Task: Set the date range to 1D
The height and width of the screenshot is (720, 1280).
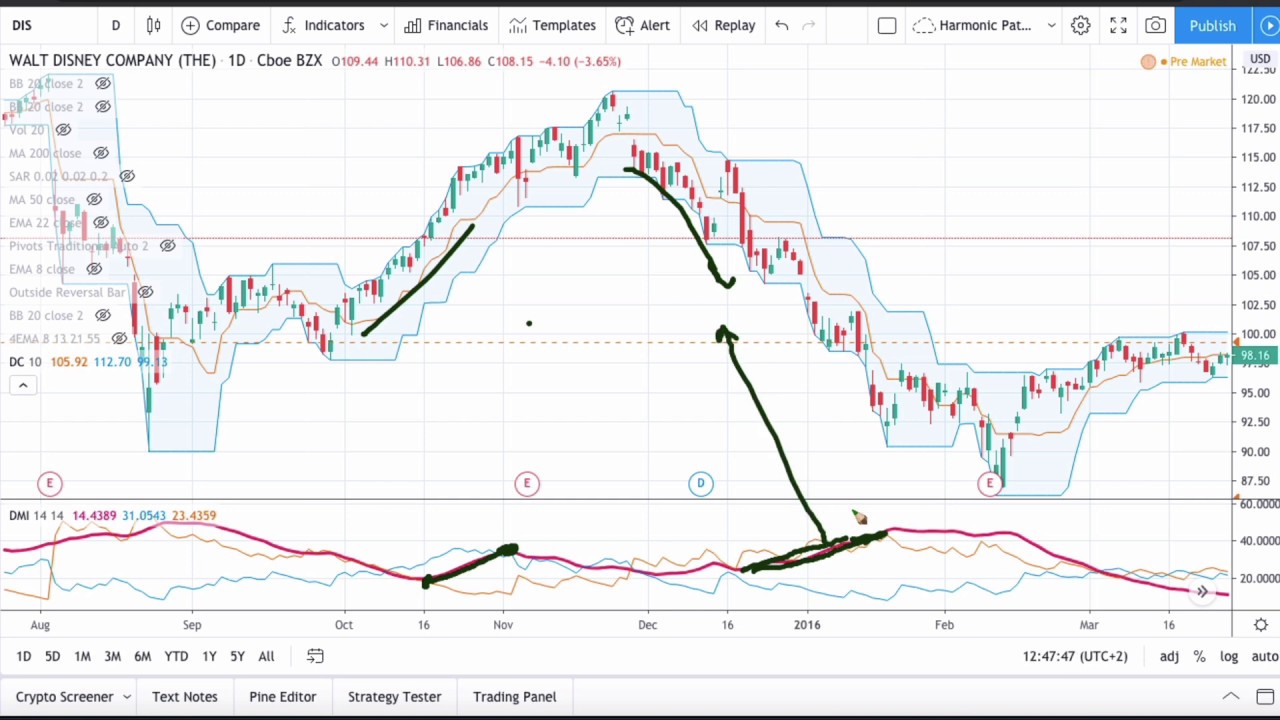Action: click(x=23, y=656)
